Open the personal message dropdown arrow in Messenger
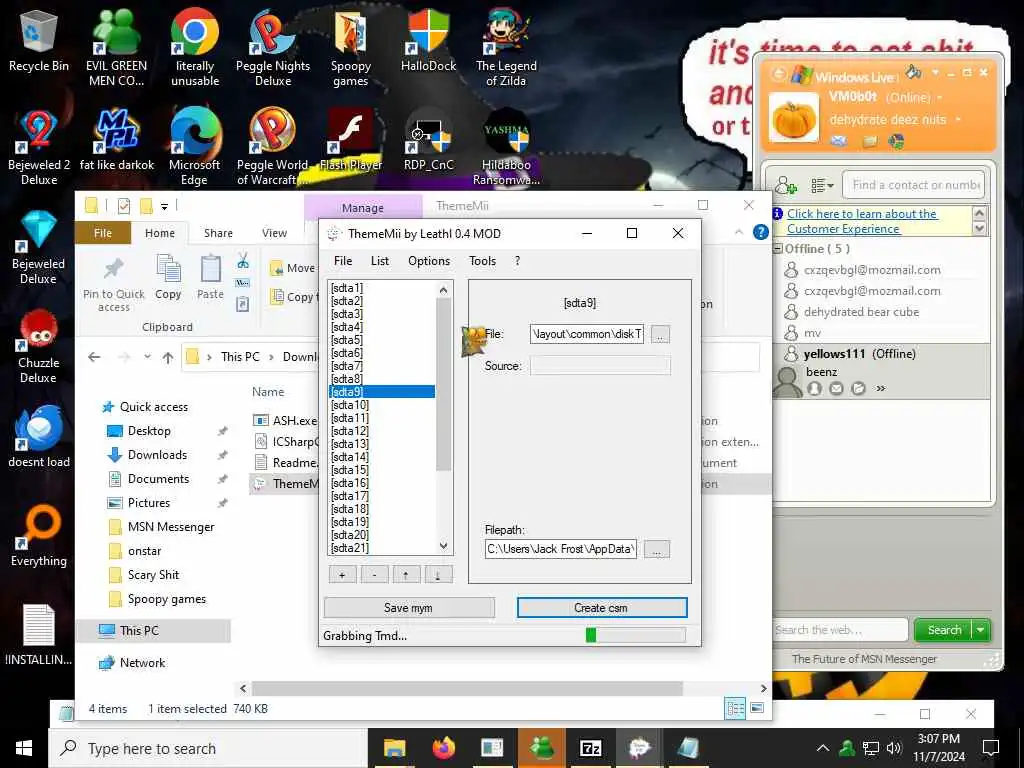 [x=958, y=120]
